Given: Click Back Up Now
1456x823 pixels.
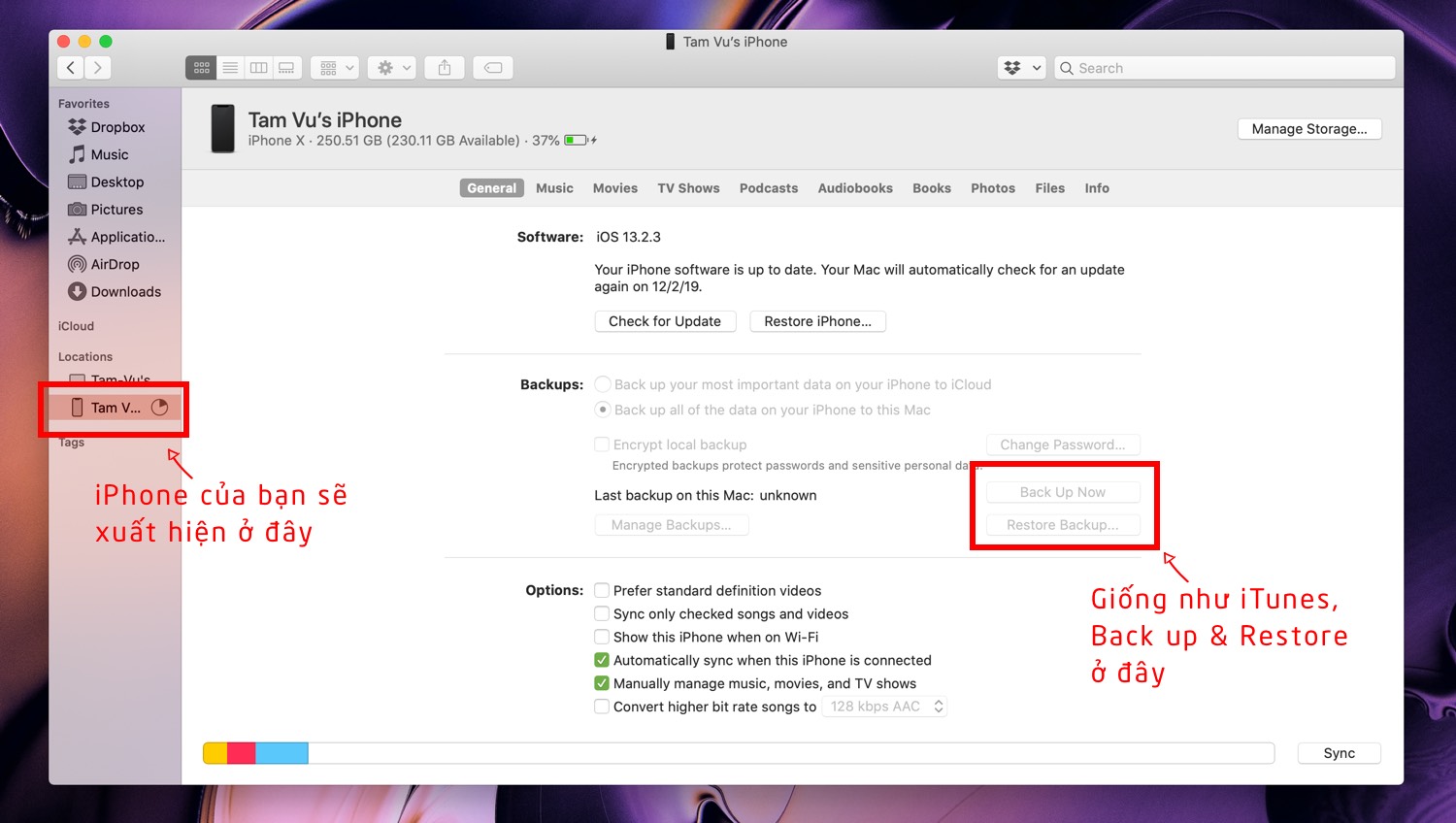Looking at the screenshot, I should (1063, 492).
